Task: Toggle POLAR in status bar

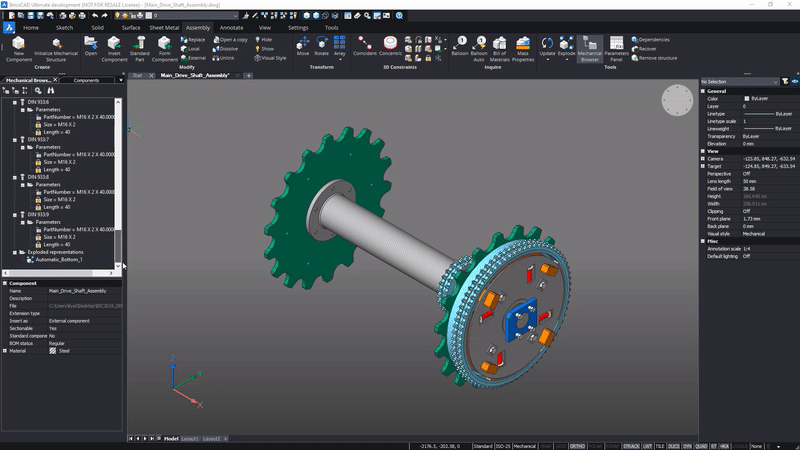Action: point(595,446)
